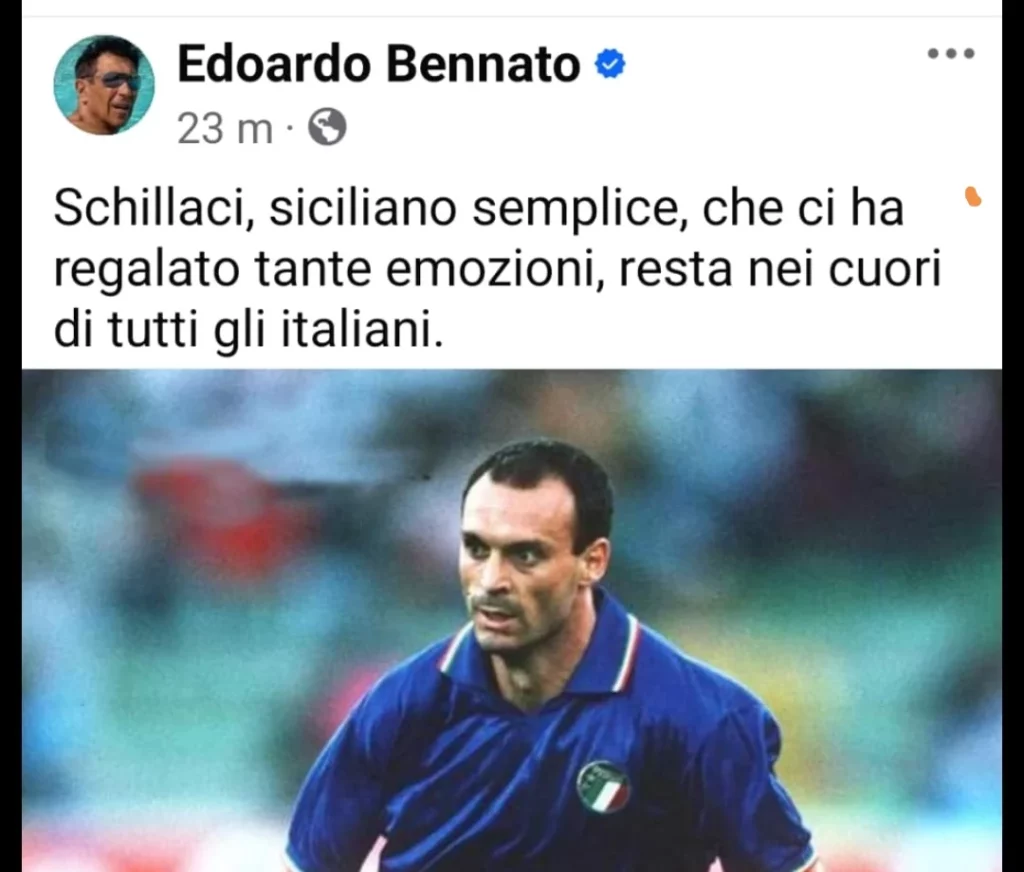
Task: Click the blue verified checkmark badge
Action: click(610, 64)
